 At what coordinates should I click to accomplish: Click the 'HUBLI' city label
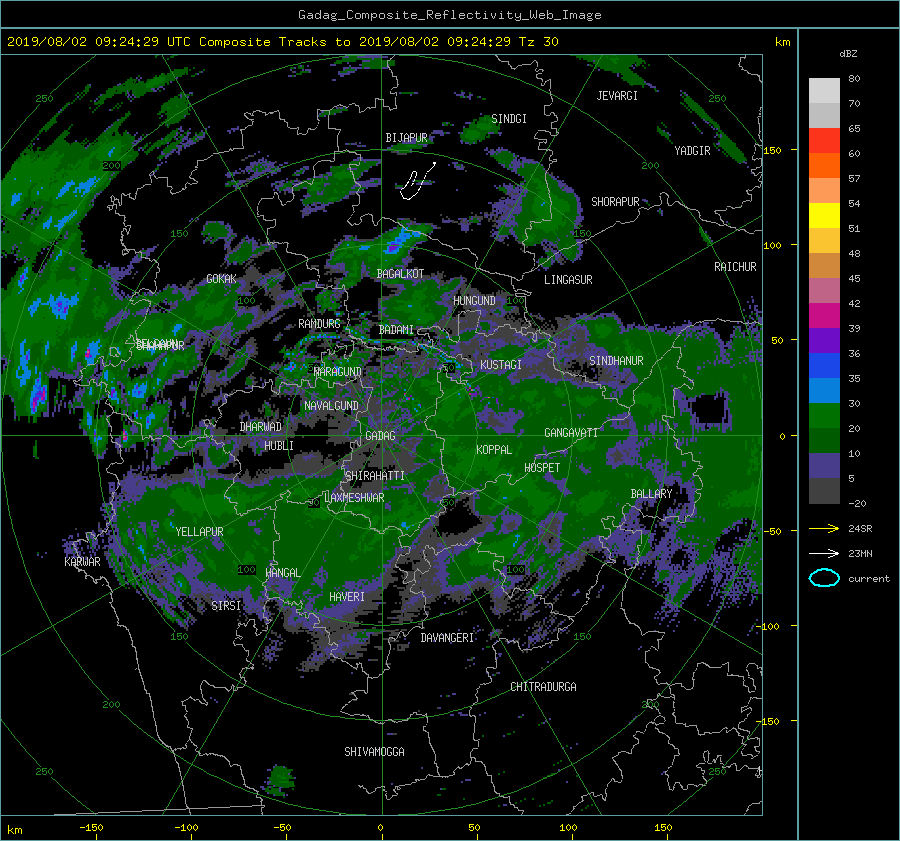[279, 446]
